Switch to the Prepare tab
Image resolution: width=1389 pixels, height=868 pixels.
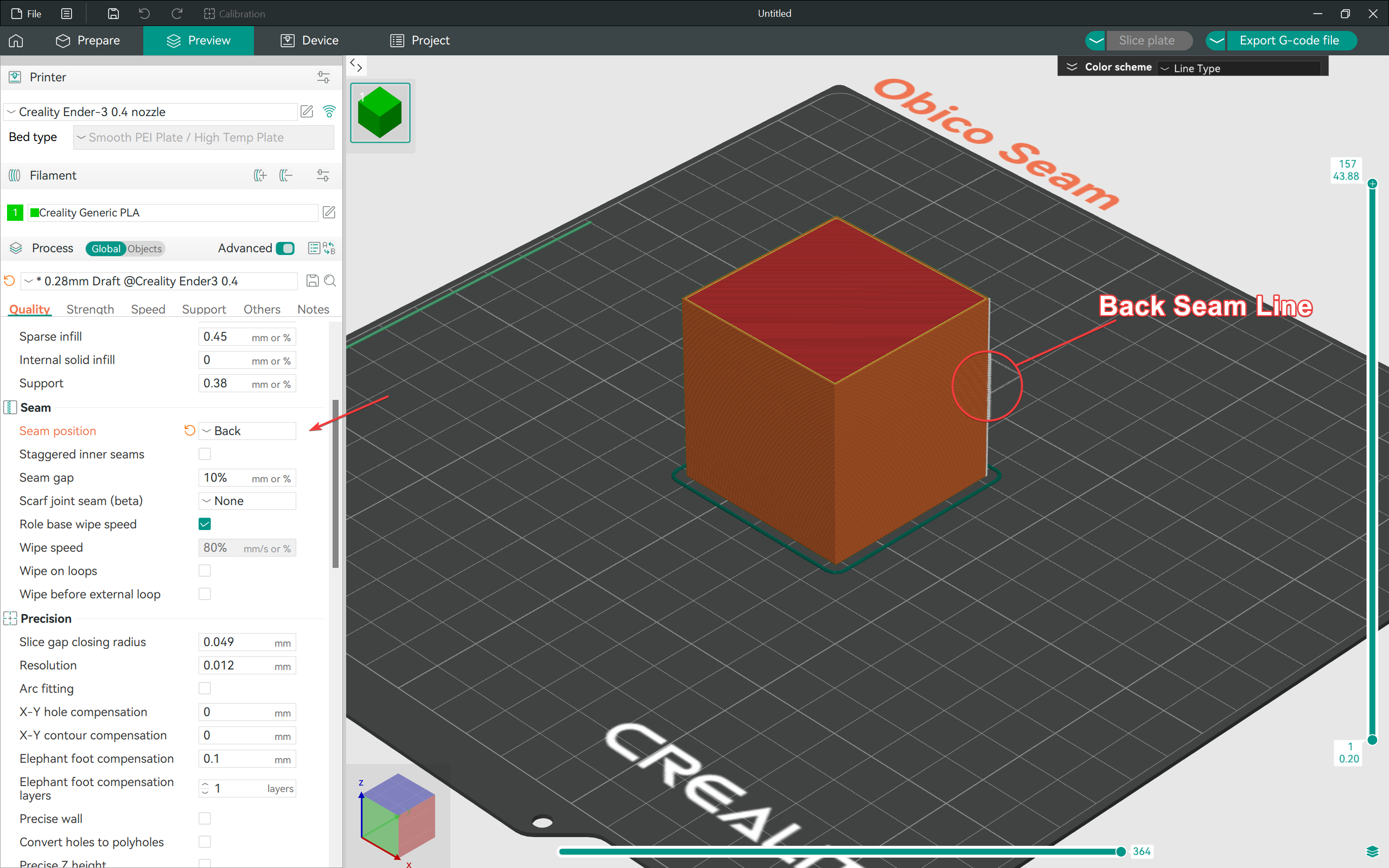[x=88, y=41]
